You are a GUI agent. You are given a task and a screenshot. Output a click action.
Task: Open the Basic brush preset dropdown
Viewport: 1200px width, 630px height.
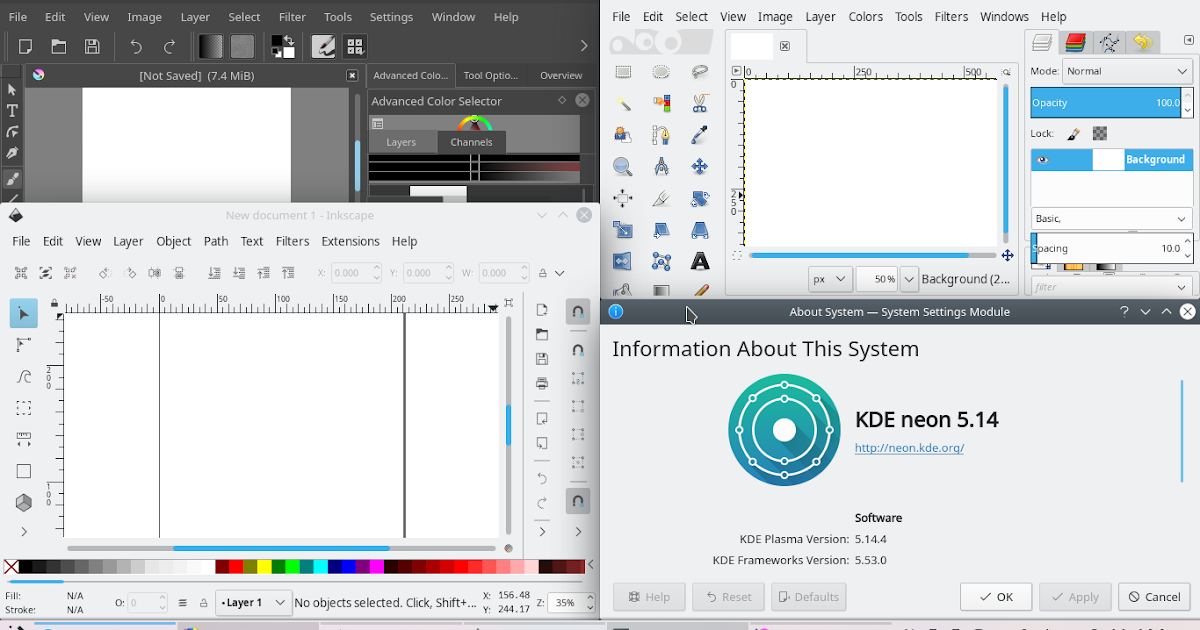click(1111, 218)
